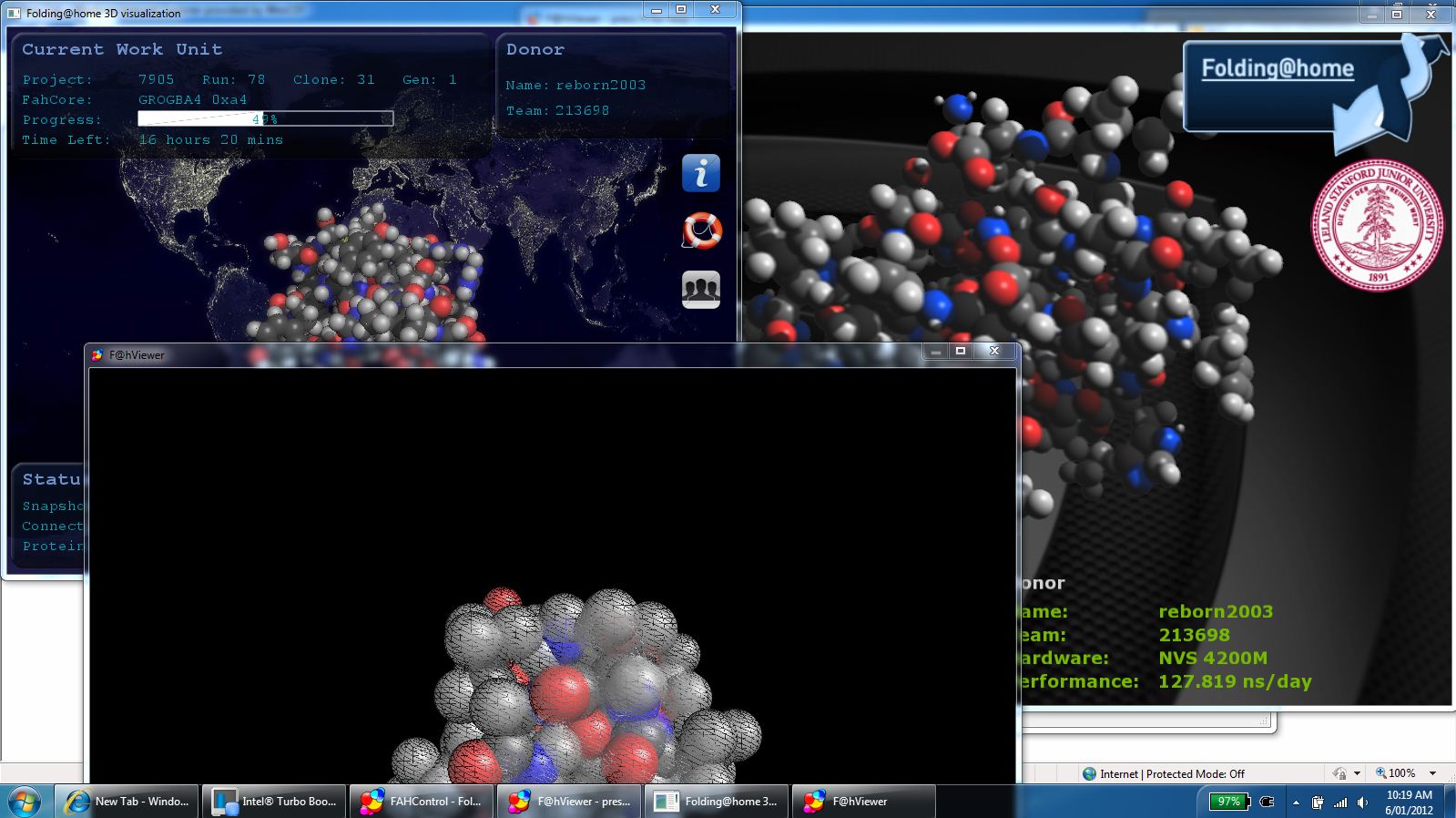Screen dimensions: 1456x818
Task: Click the green 'NVS 4200M' hardware value
Action: click(1213, 658)
